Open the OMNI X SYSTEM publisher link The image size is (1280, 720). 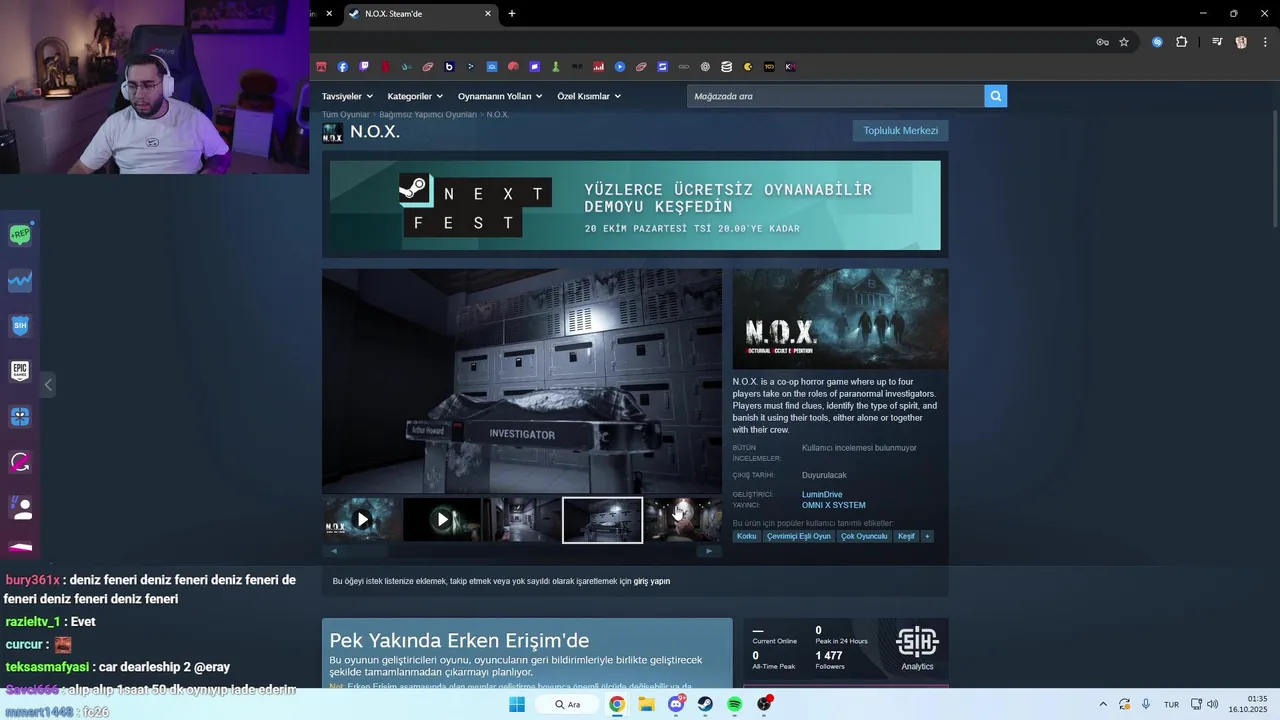coord(833,505)
